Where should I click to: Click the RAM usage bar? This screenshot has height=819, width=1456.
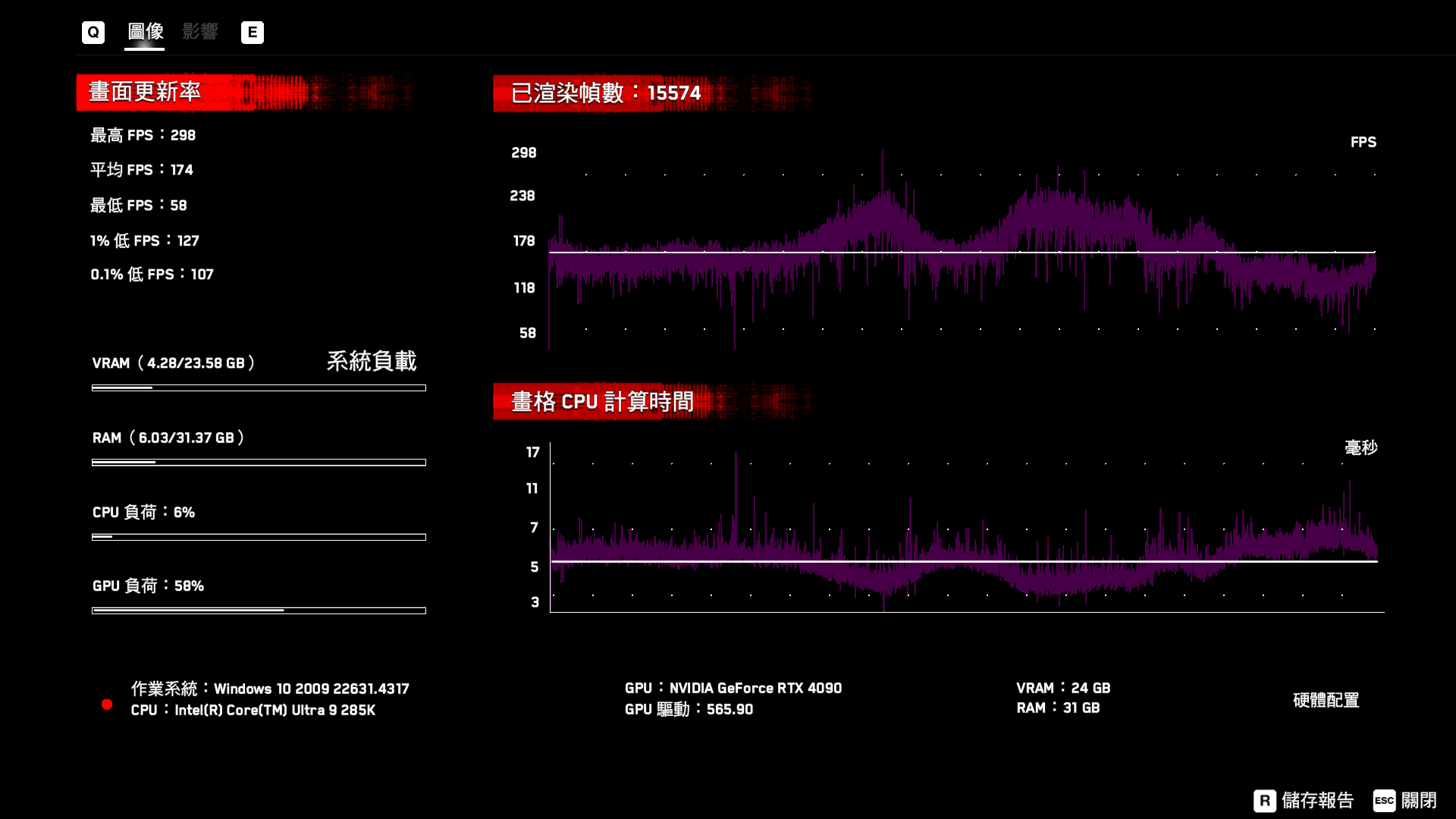[x=258, y=462]
